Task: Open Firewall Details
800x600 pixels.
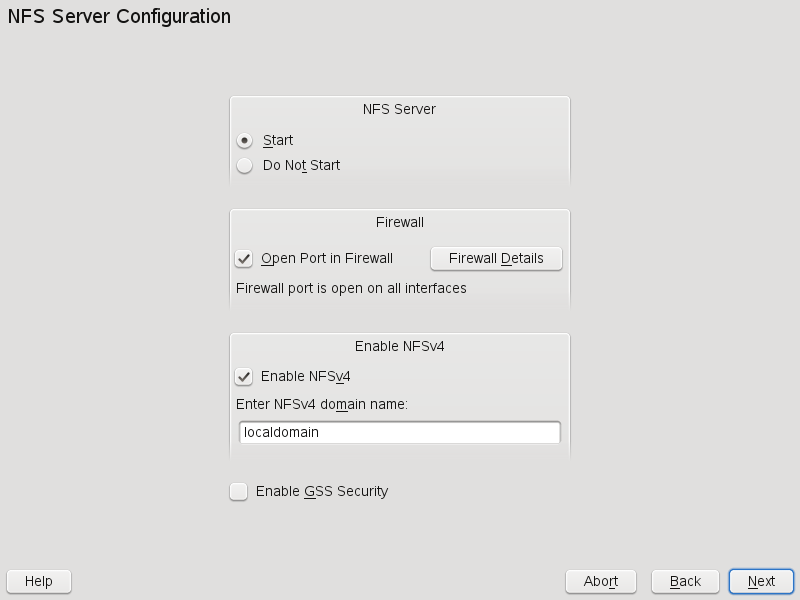Action: click(x=496, y=259)
